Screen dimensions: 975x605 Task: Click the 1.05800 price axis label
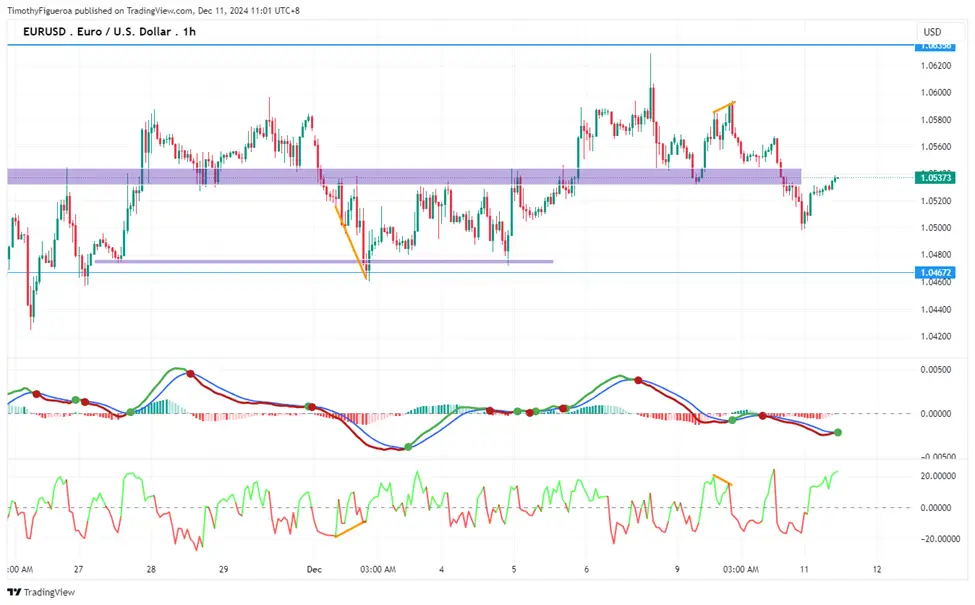[x=936, y=119]
